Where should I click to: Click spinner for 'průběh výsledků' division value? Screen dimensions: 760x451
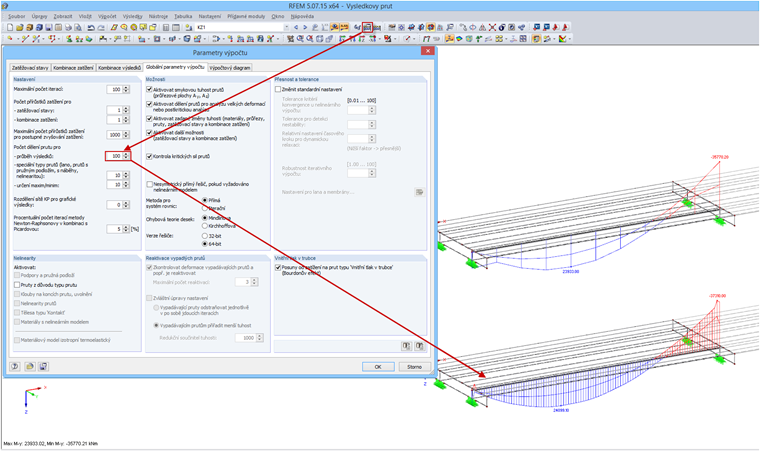click(126, 156)
